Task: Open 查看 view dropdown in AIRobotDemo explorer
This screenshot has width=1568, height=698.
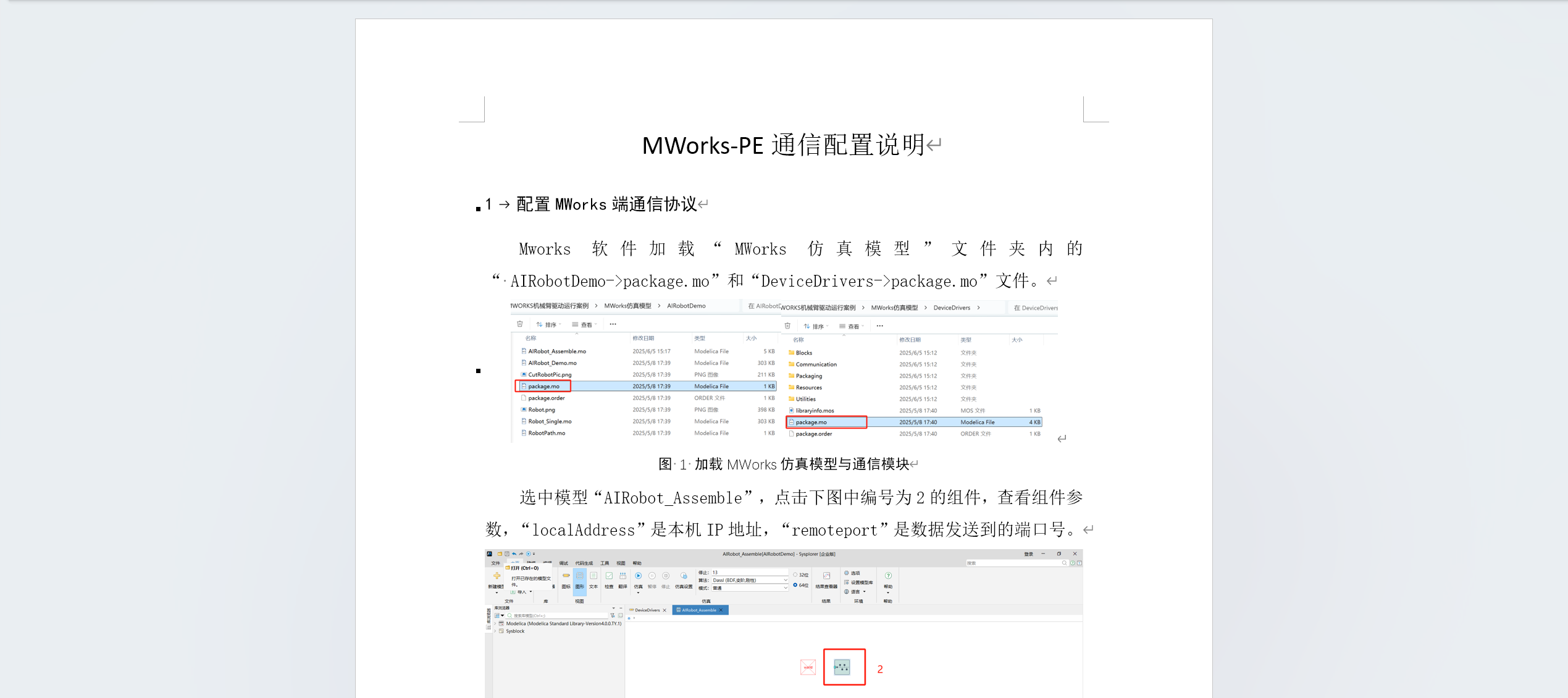Action: tap(584, 324)
